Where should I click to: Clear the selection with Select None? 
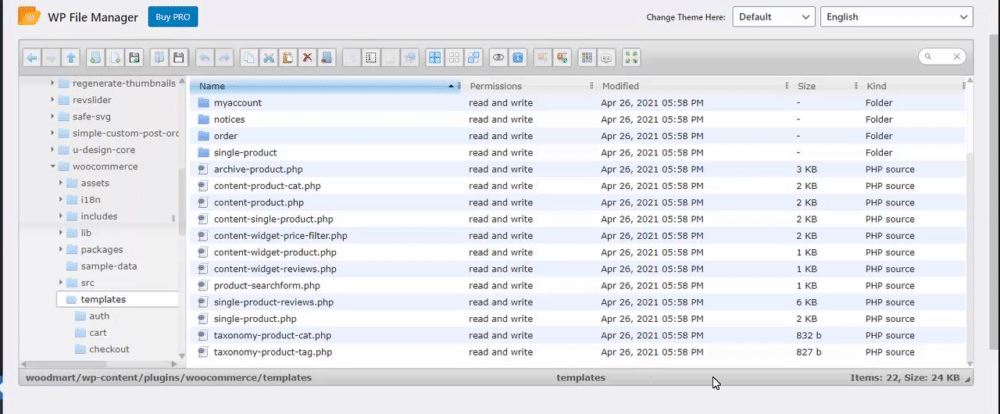tap(453, 57)
